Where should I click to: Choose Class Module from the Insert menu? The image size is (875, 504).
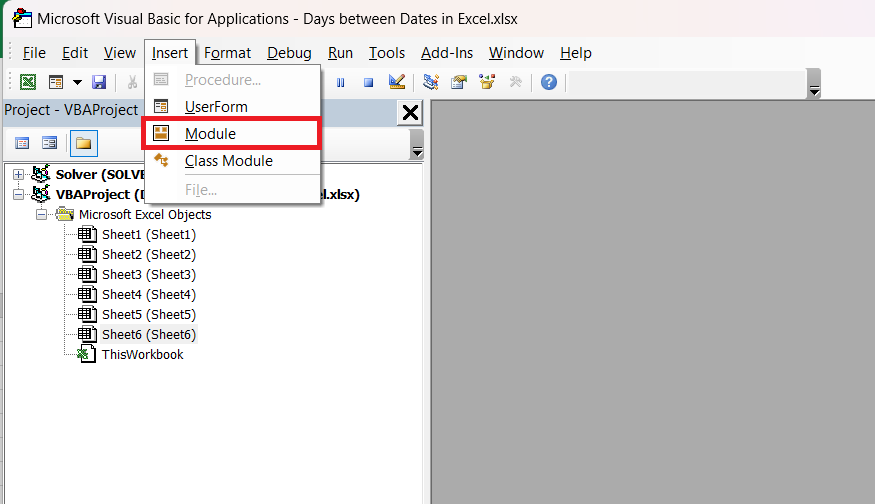[x=232, y=161]
